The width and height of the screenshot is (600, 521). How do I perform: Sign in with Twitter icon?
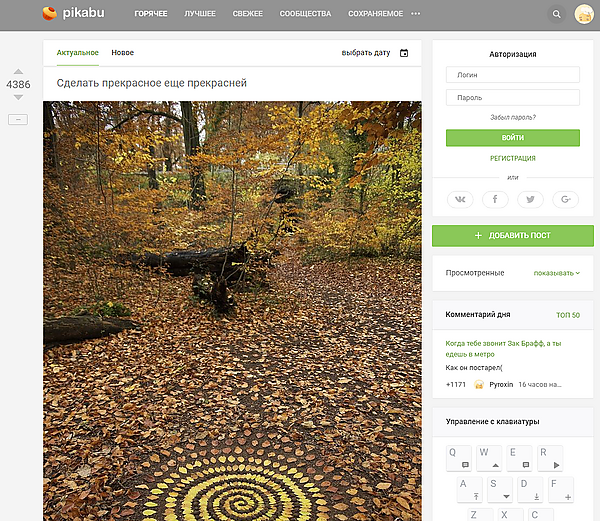pyautogui.click(x=530, y=199)
